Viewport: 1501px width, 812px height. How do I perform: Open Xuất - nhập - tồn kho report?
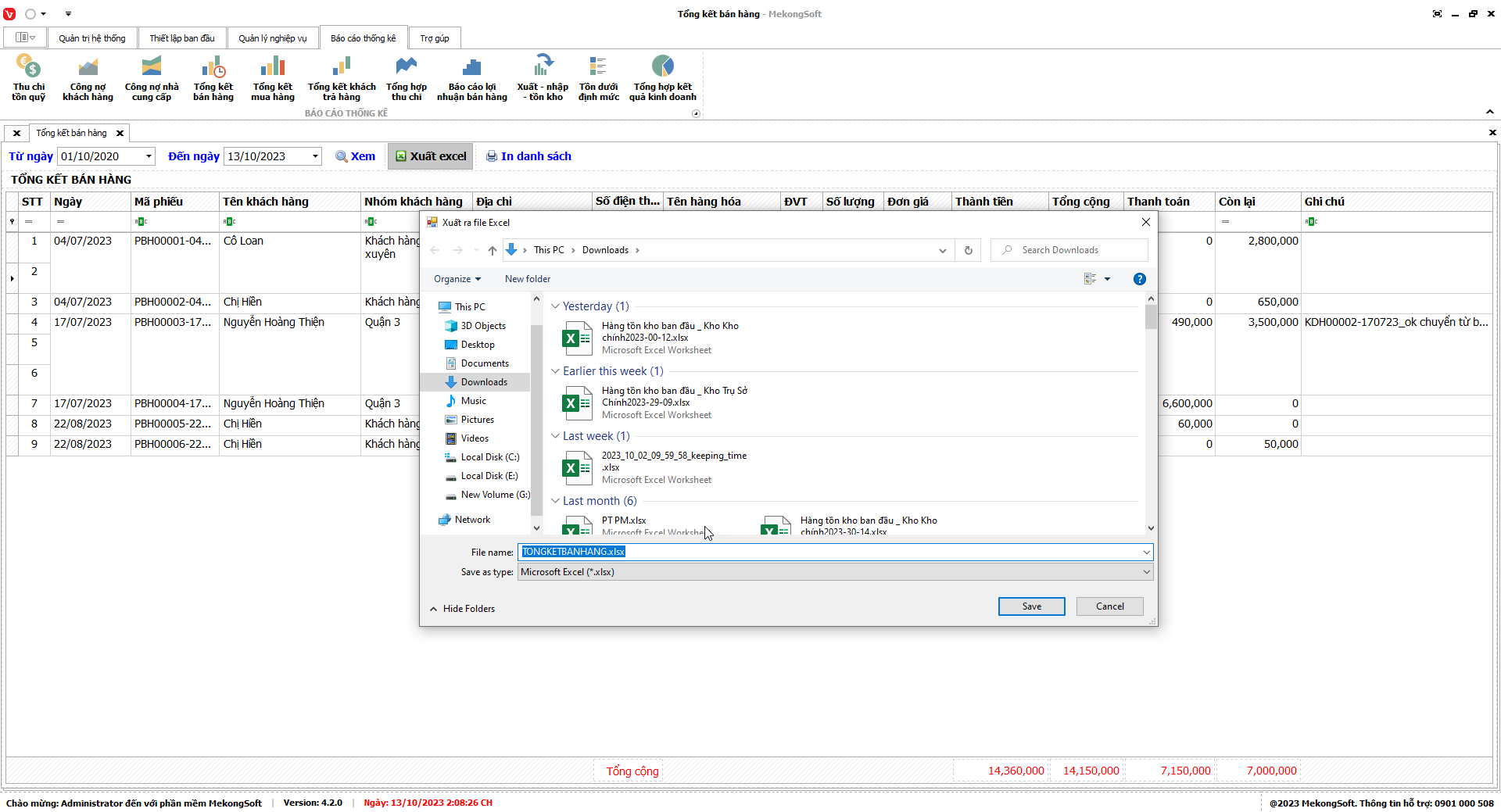543,78
